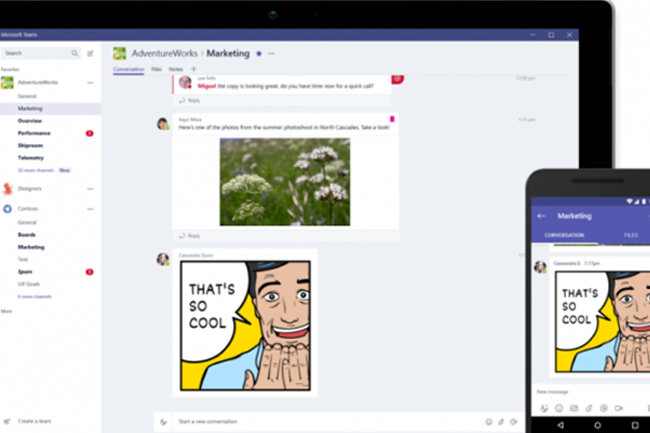Switch to the Notes tab
Viewport: 650px width, 433px height.
click(x=176, y=69)
